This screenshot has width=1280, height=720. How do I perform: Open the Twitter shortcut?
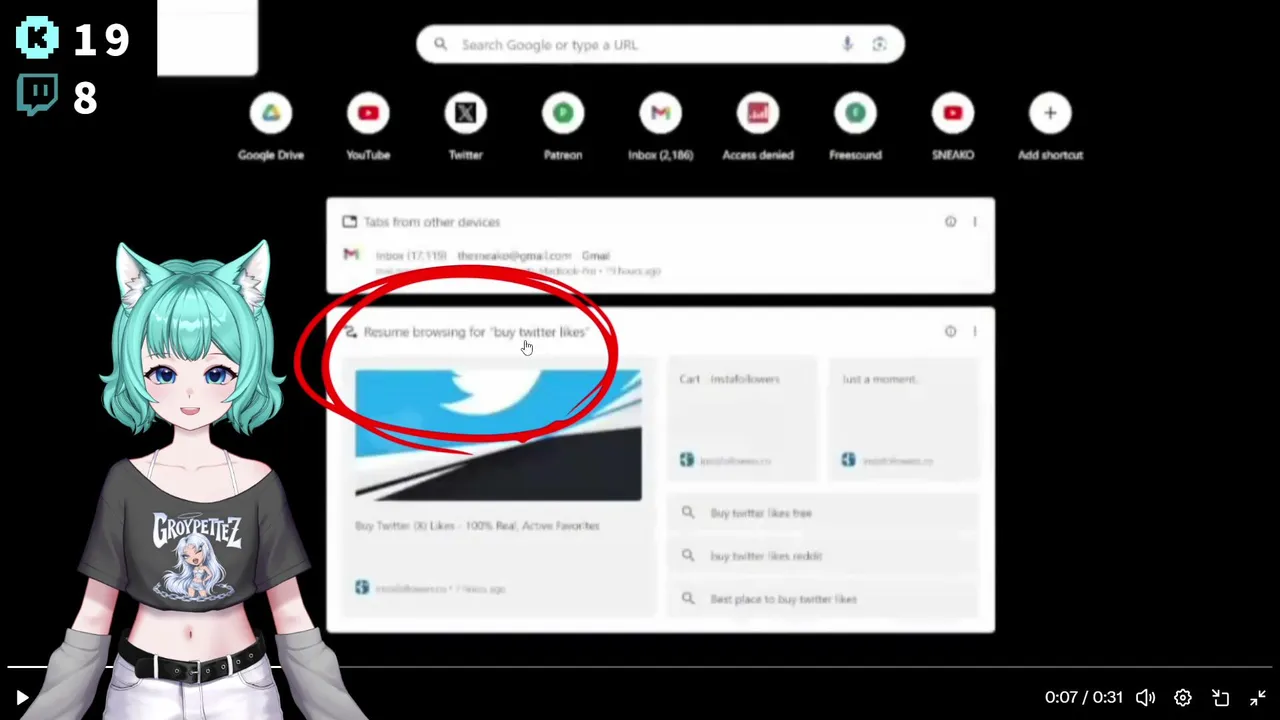click(465, 127)
